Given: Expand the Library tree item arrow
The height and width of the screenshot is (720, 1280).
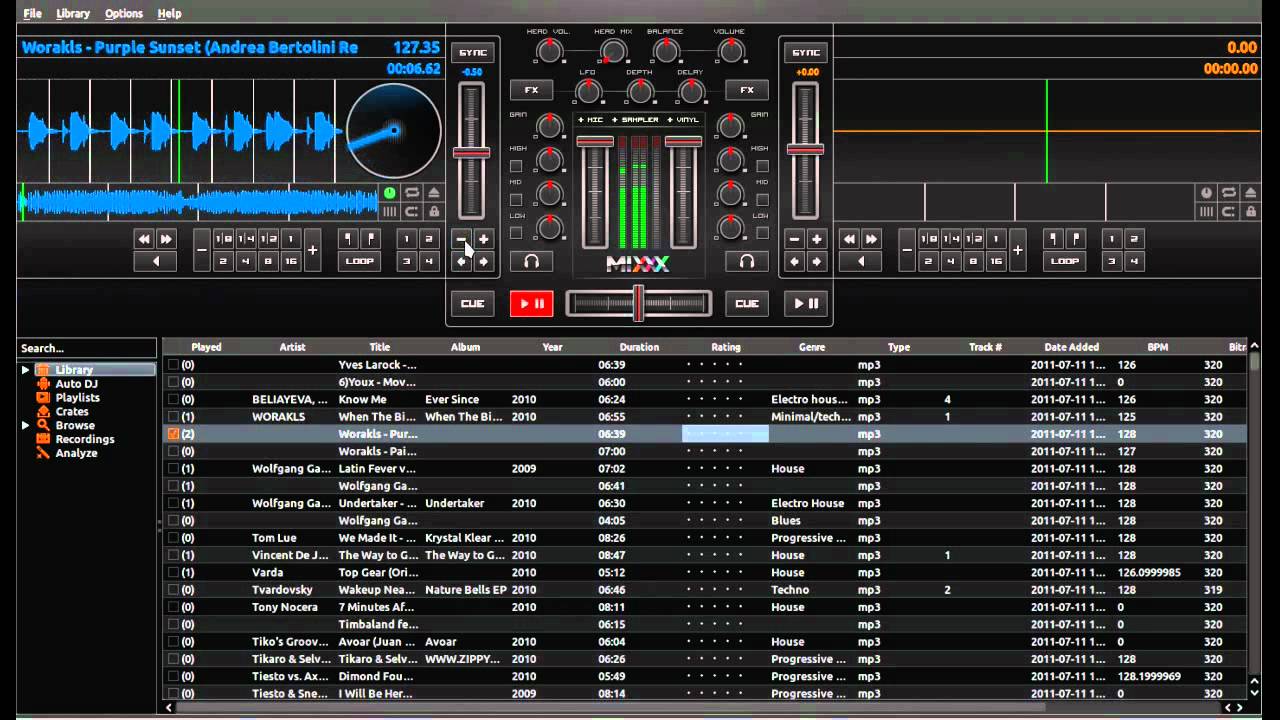Looking at the screenshot, I should [x=26, y=370].
